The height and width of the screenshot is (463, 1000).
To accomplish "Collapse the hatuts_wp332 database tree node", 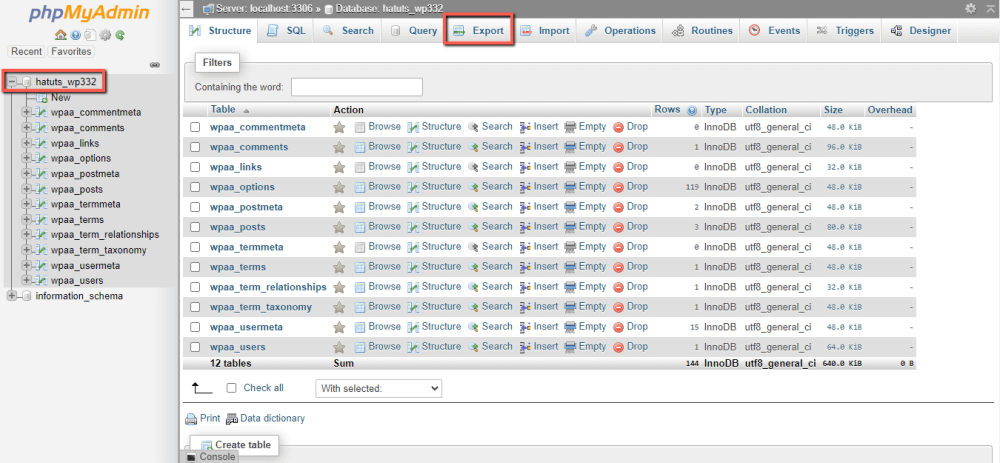I will (11, 82).
